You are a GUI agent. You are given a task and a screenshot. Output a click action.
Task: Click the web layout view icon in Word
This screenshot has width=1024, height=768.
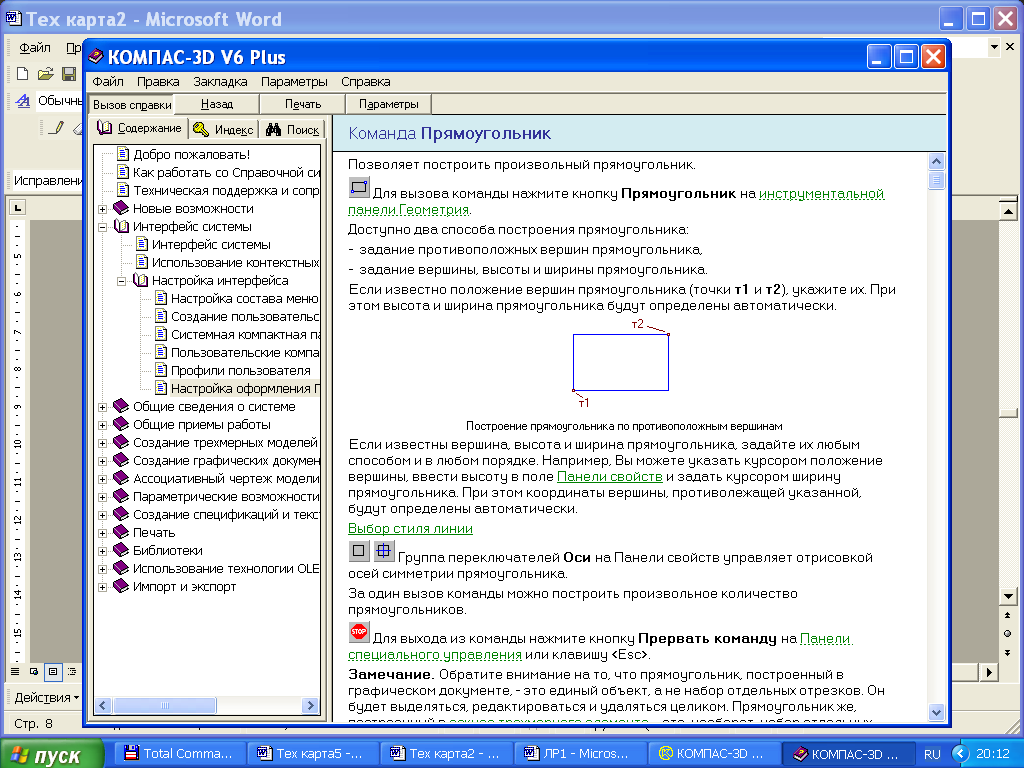coord(34,671)
